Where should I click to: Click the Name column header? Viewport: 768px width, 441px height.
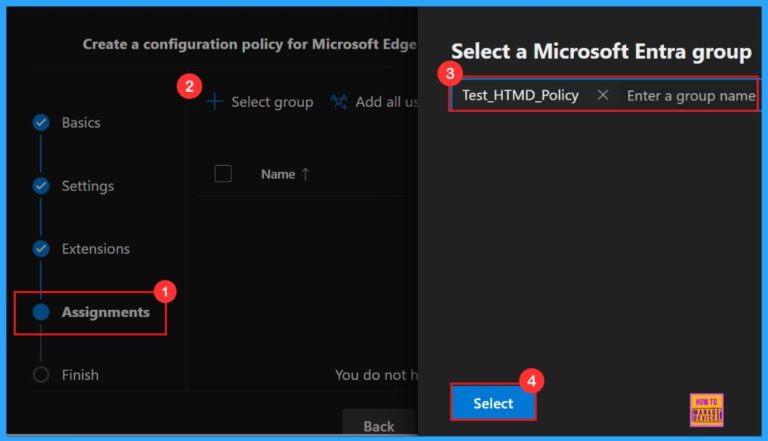pos(278,174)
